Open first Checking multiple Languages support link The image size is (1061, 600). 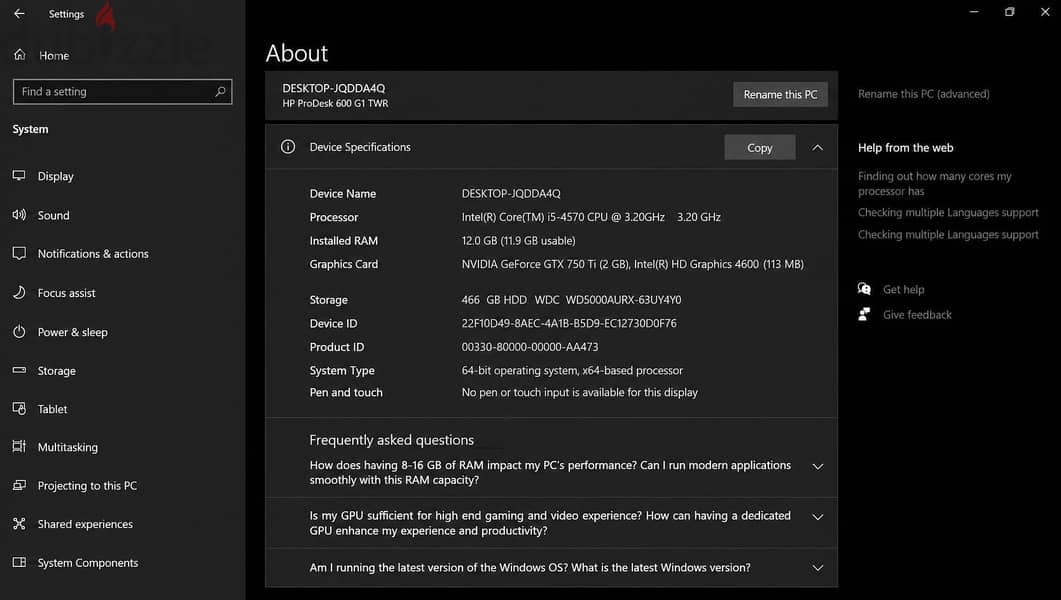(x=948, y=212)
